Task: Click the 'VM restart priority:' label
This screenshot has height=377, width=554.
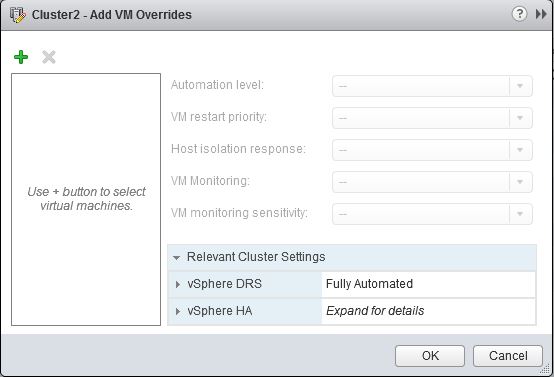Action: click(219, 117)
